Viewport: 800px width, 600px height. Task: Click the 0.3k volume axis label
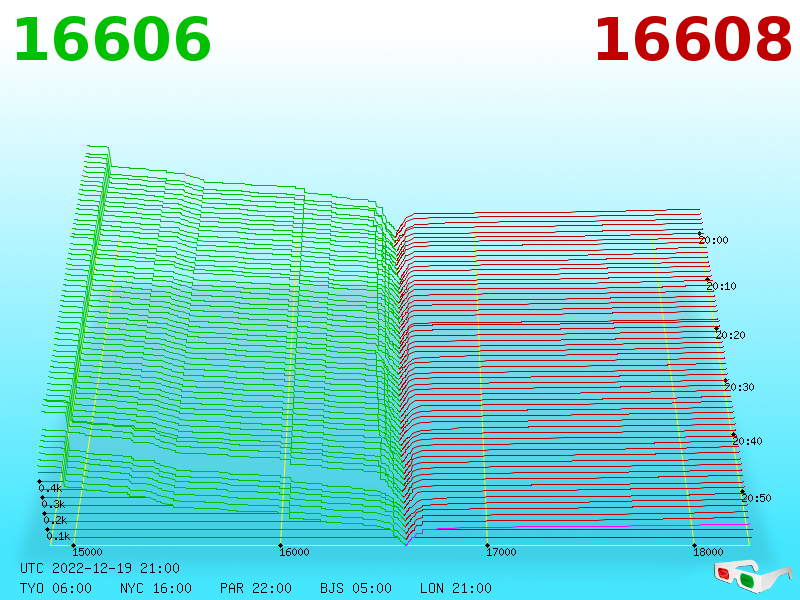tap(54, 505)
